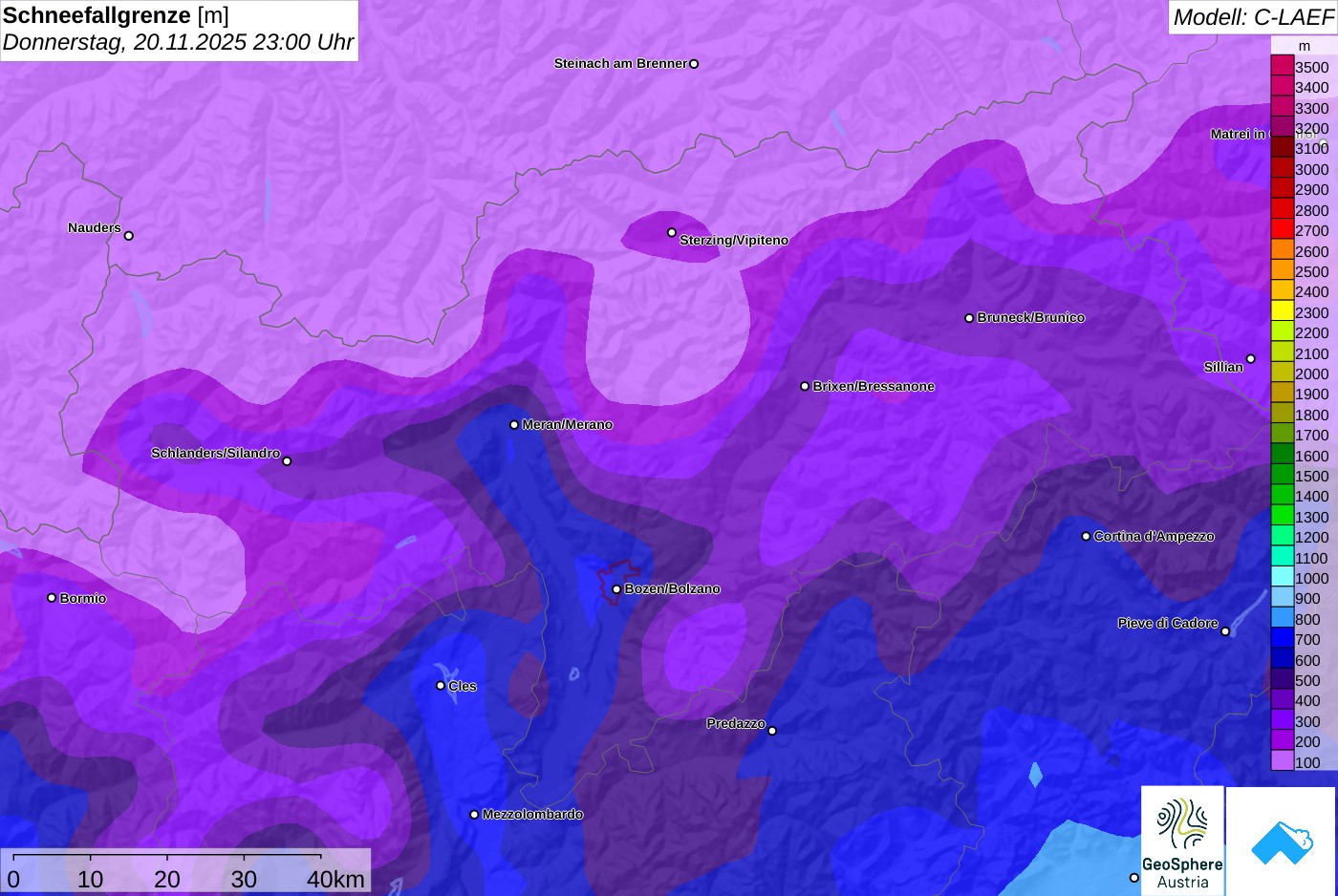Click the Brixen/Bressanone label text
Image resolution: width=1338 pixels, height=896 pixels.
click(x=874, y=386)
